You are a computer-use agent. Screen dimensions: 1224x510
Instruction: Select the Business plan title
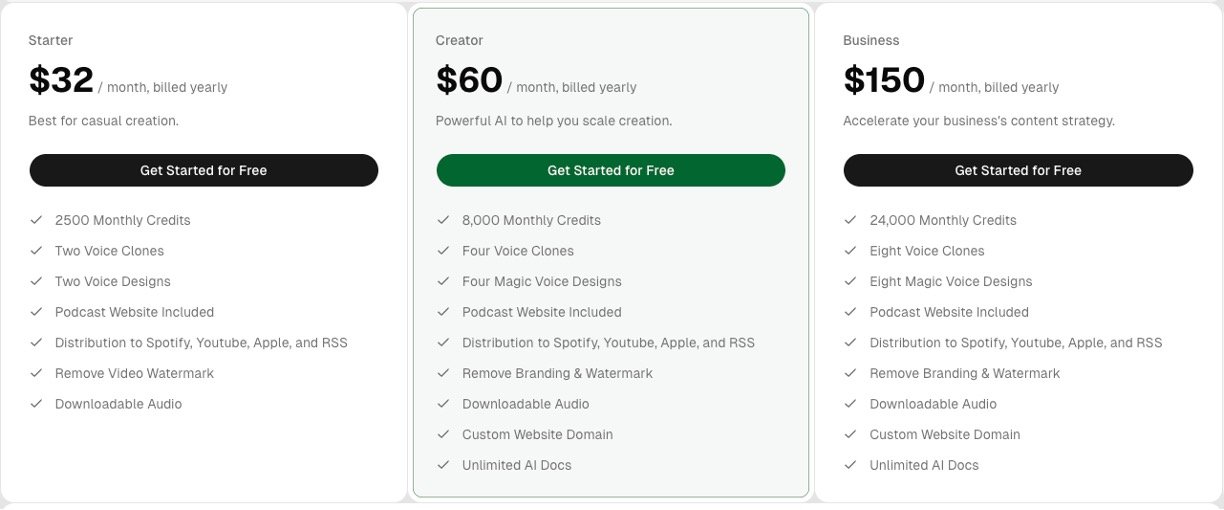[x=871, y=41]
